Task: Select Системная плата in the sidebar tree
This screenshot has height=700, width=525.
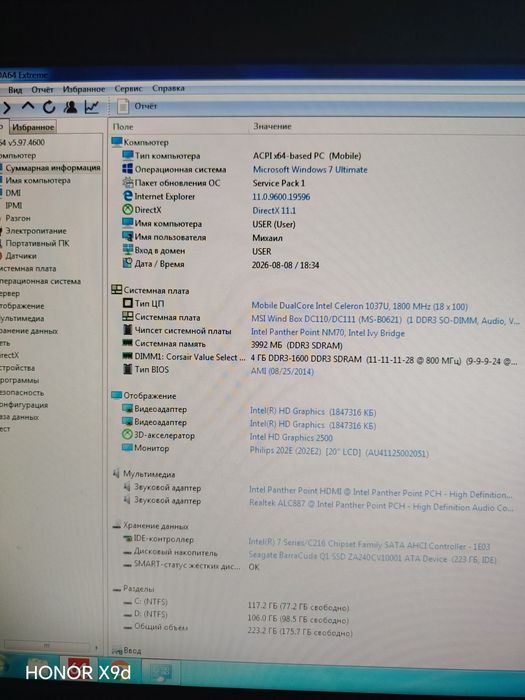Action: 28,268
